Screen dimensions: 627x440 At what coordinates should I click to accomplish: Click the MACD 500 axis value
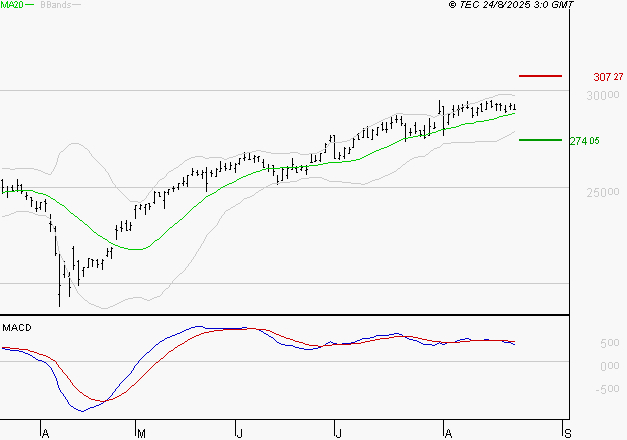click(610, 343)
